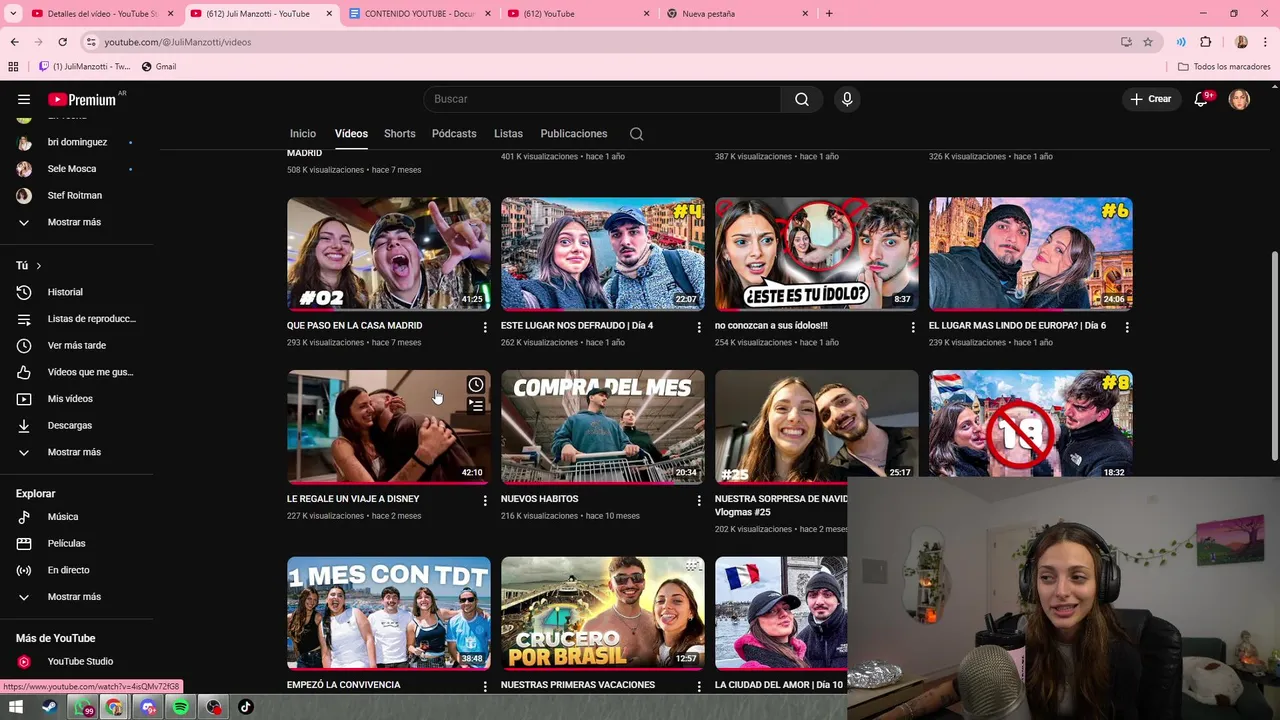Switch to Publicaciones channel tab

574,134
